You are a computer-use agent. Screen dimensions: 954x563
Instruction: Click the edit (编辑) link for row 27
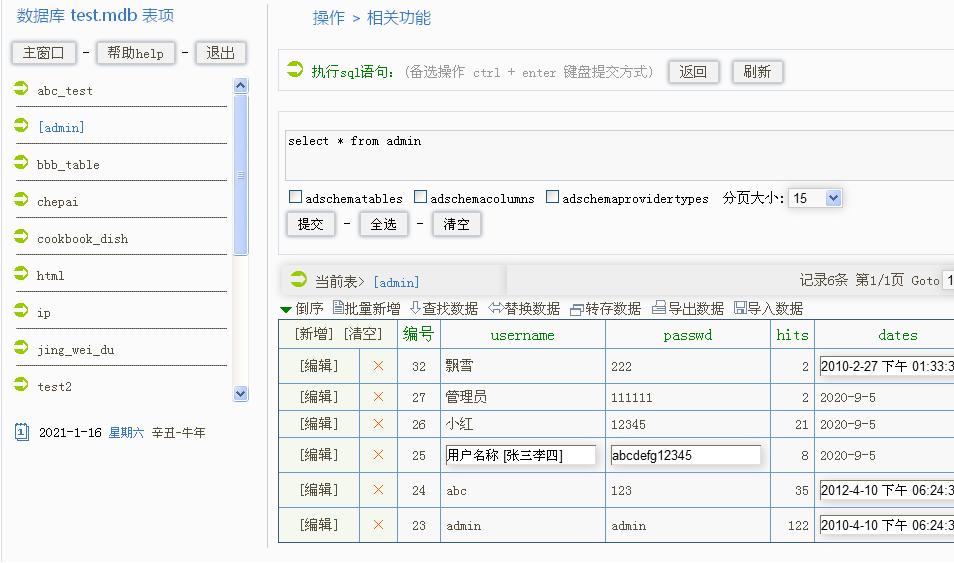point(319,397)
